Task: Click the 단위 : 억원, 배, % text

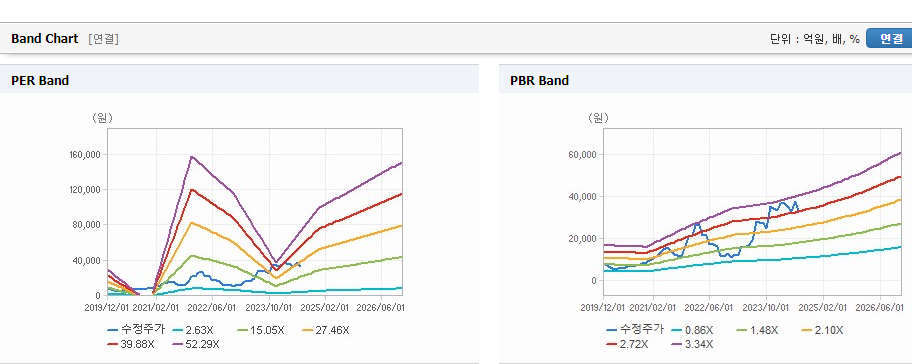Action: click(x=815, y=39)
